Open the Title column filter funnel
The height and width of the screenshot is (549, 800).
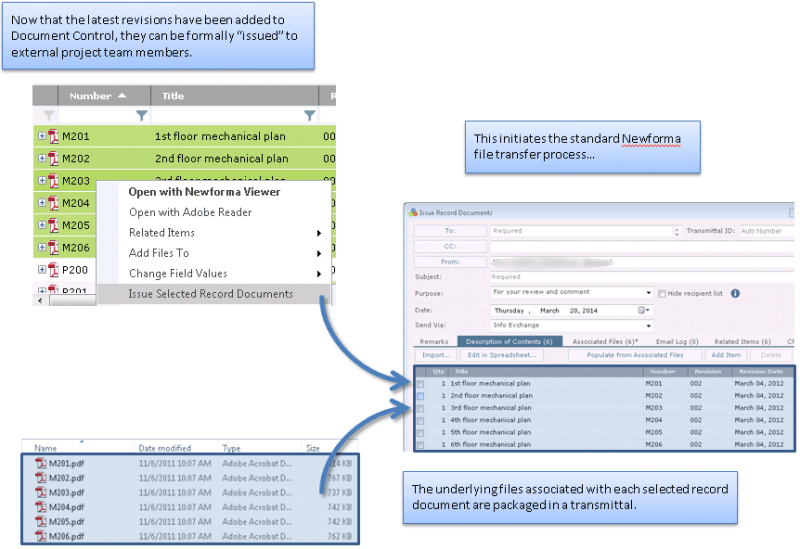[310, 116]
